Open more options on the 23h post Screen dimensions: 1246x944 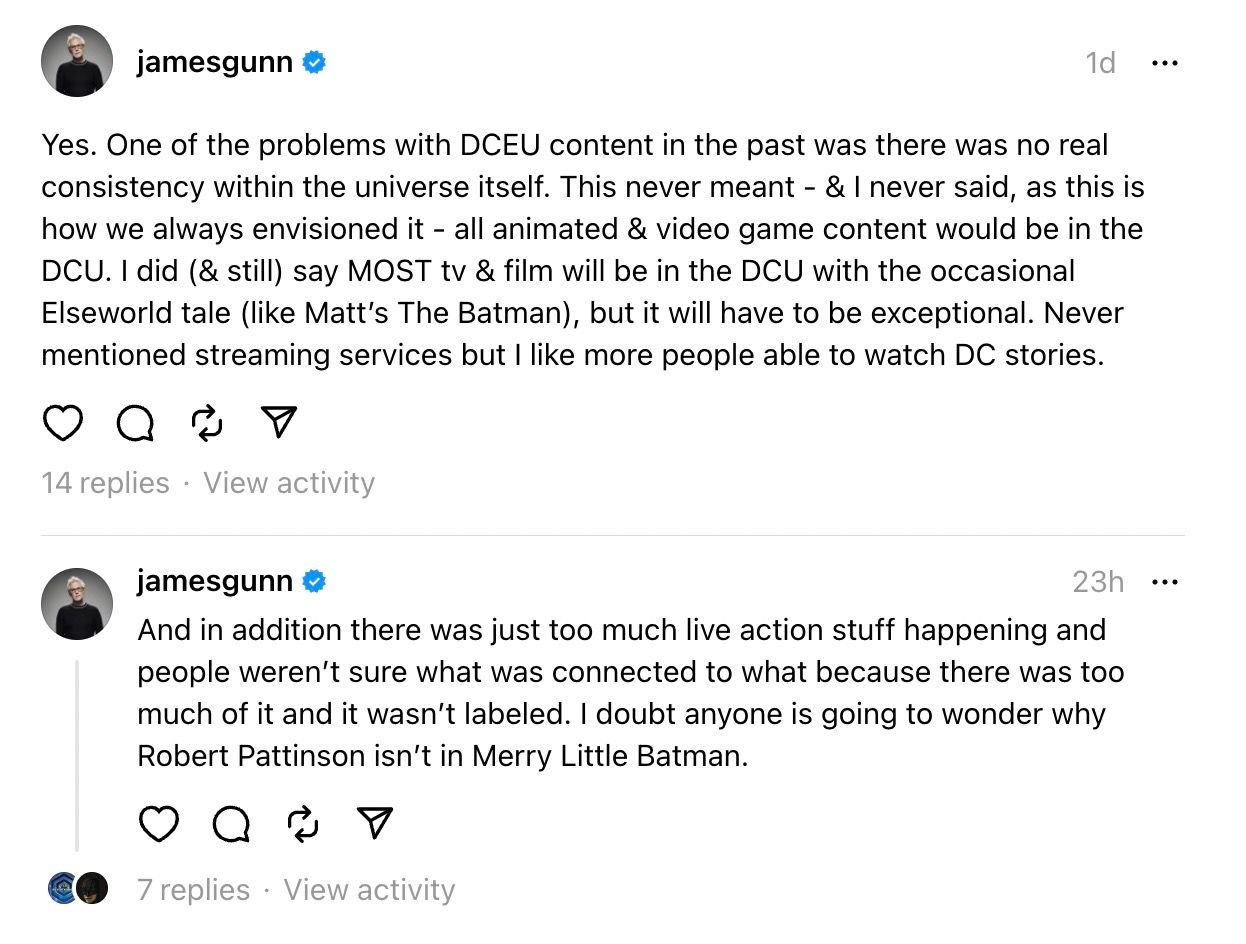tap(1165, 582)
